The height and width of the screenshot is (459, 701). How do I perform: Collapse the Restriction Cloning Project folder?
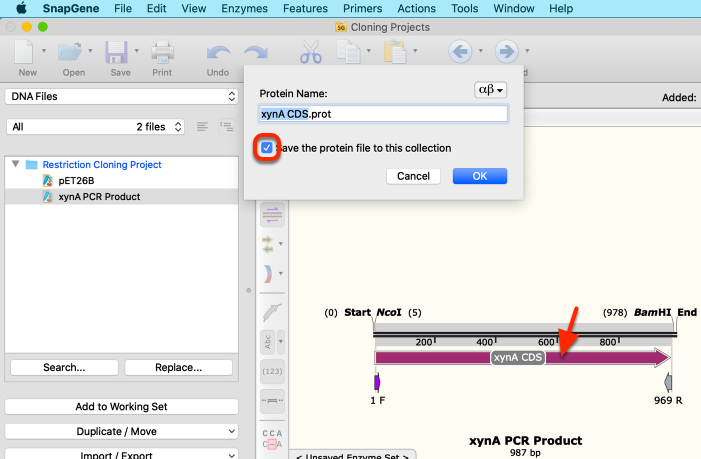coord(16,164)
